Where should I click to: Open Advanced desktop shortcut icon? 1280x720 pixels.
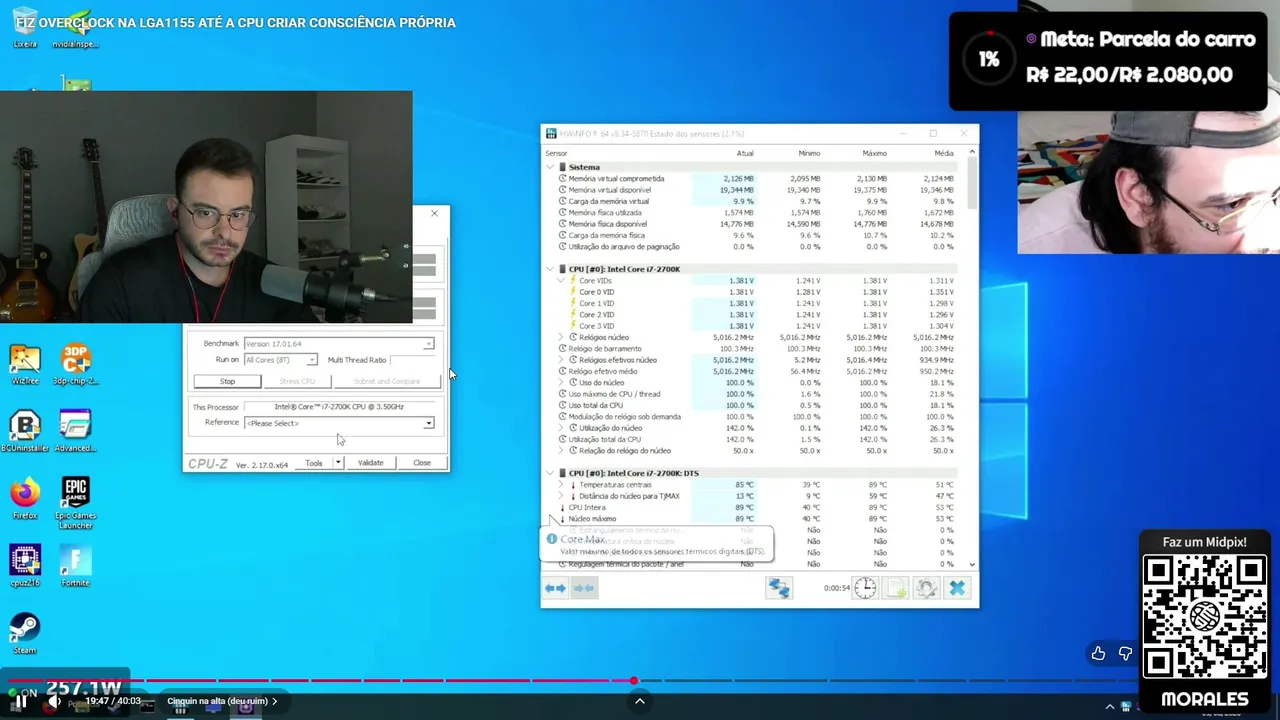tap(75, 431)
